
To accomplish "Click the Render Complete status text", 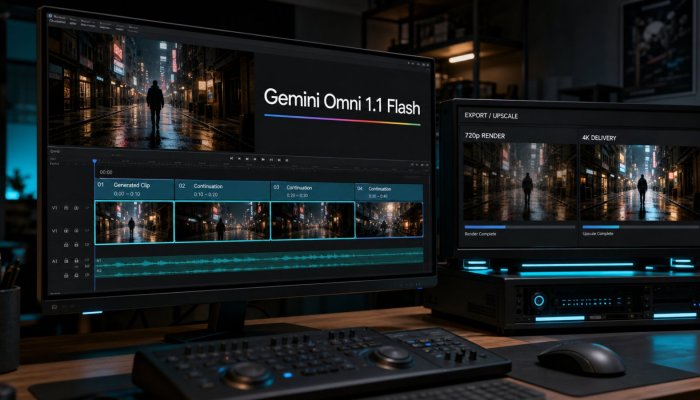I will [480, 234].
